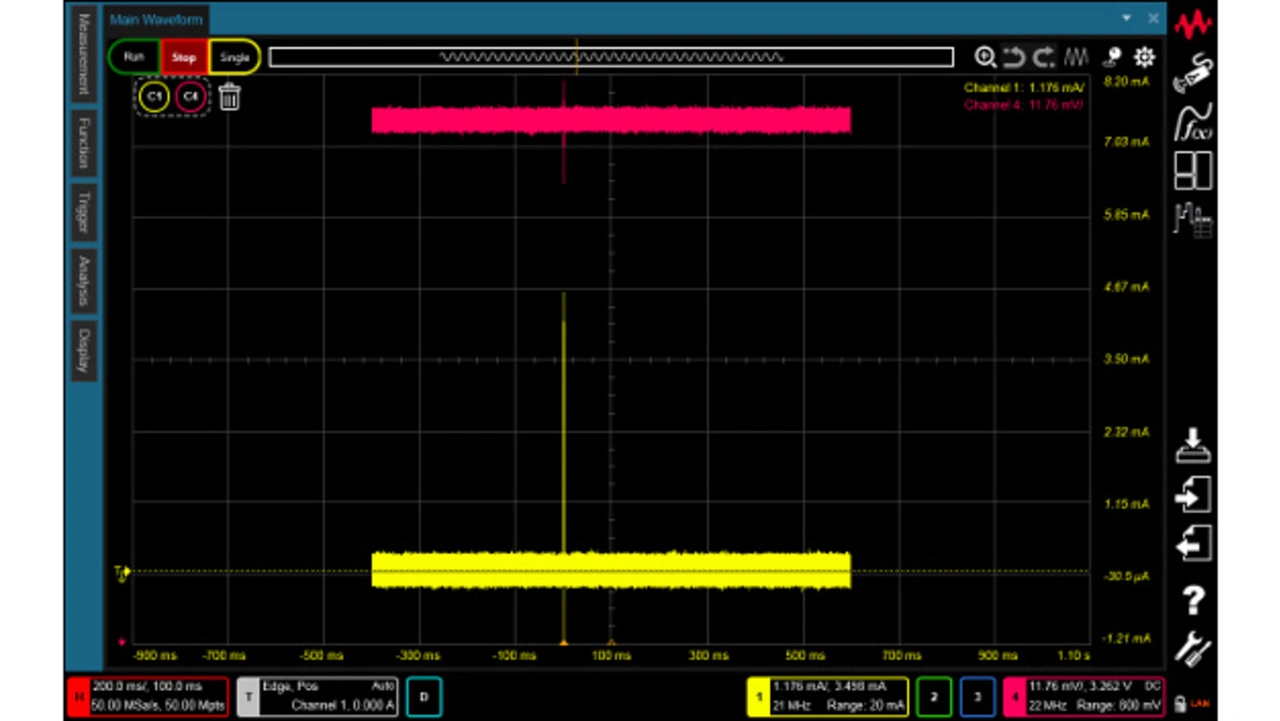Enable channel 2 in bottom bar
This screenshot has height=721, width=1280.
point(933,696)
